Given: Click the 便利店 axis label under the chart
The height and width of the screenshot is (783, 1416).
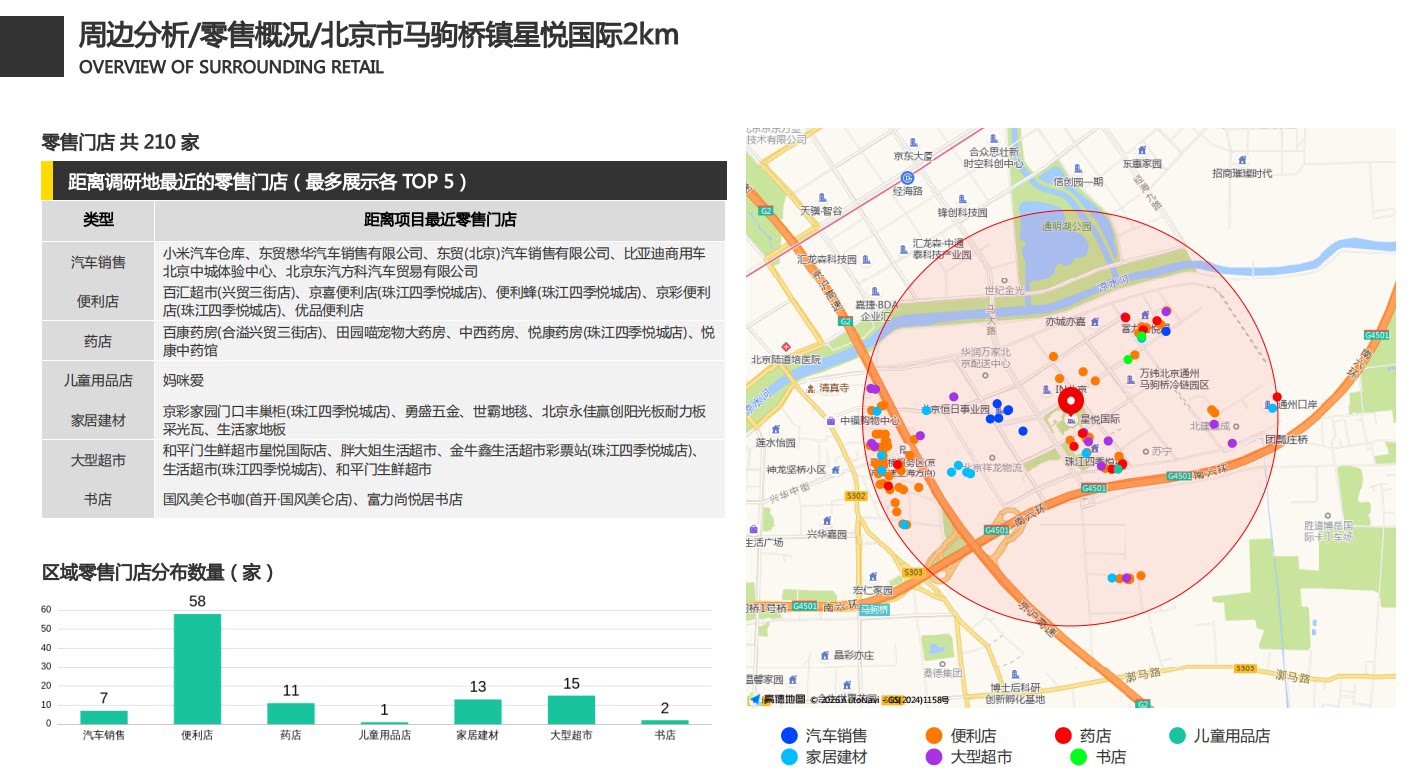Looking at the screenshot, I should tap(197, 735).
